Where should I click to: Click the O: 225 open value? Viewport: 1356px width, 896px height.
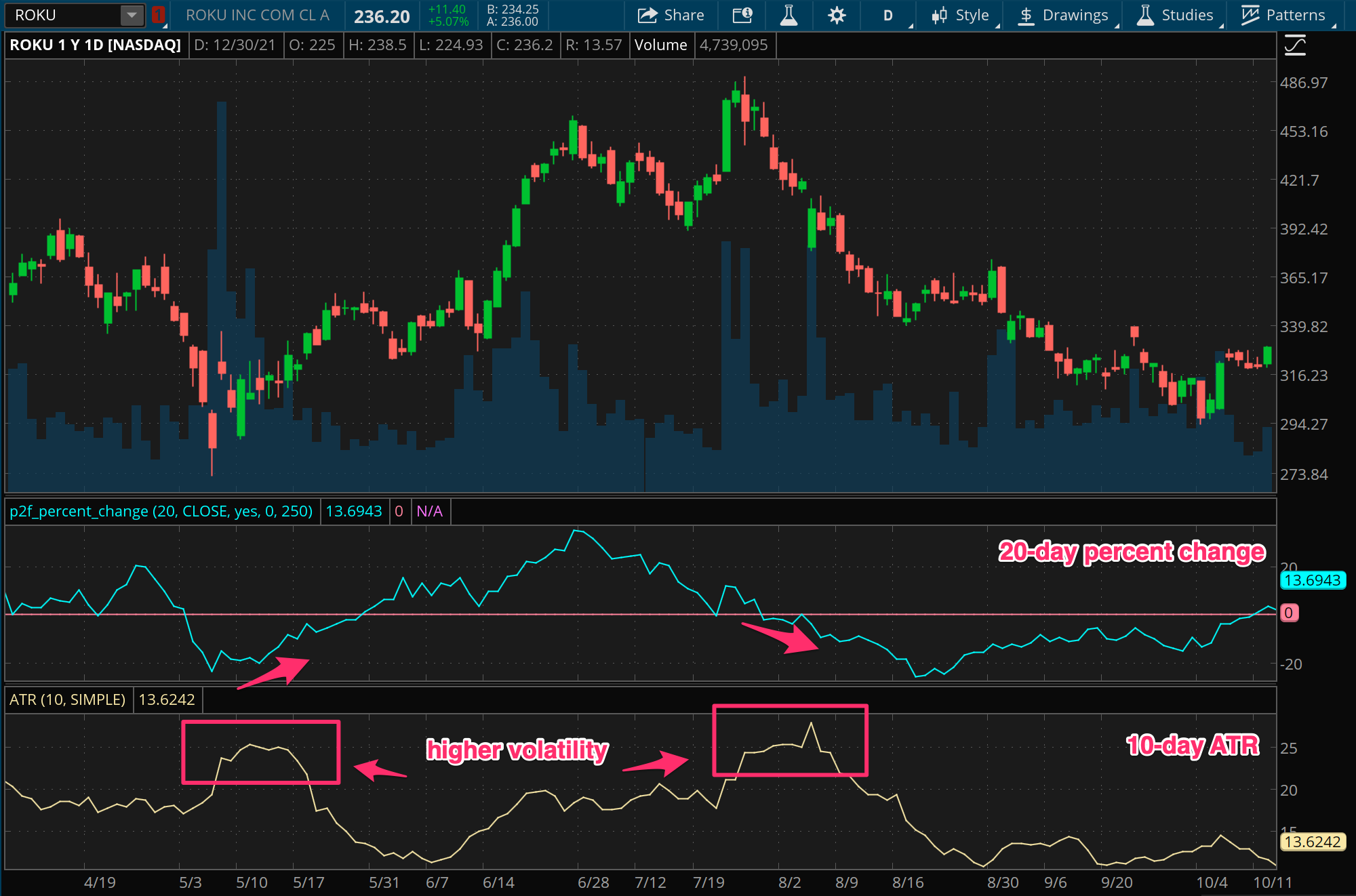(x=312, y=45)
